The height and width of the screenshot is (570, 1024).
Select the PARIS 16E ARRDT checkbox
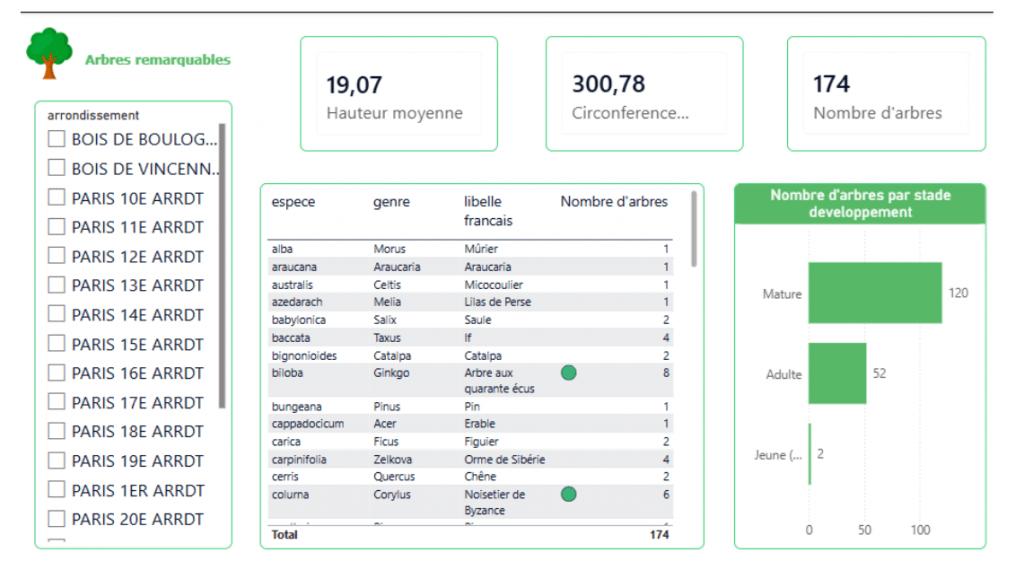coord(57,373)
